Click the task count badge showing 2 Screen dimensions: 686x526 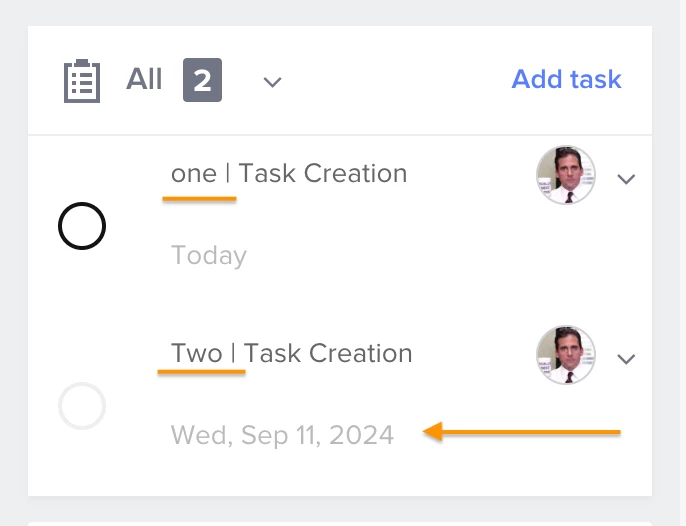[x=202, y=81]
